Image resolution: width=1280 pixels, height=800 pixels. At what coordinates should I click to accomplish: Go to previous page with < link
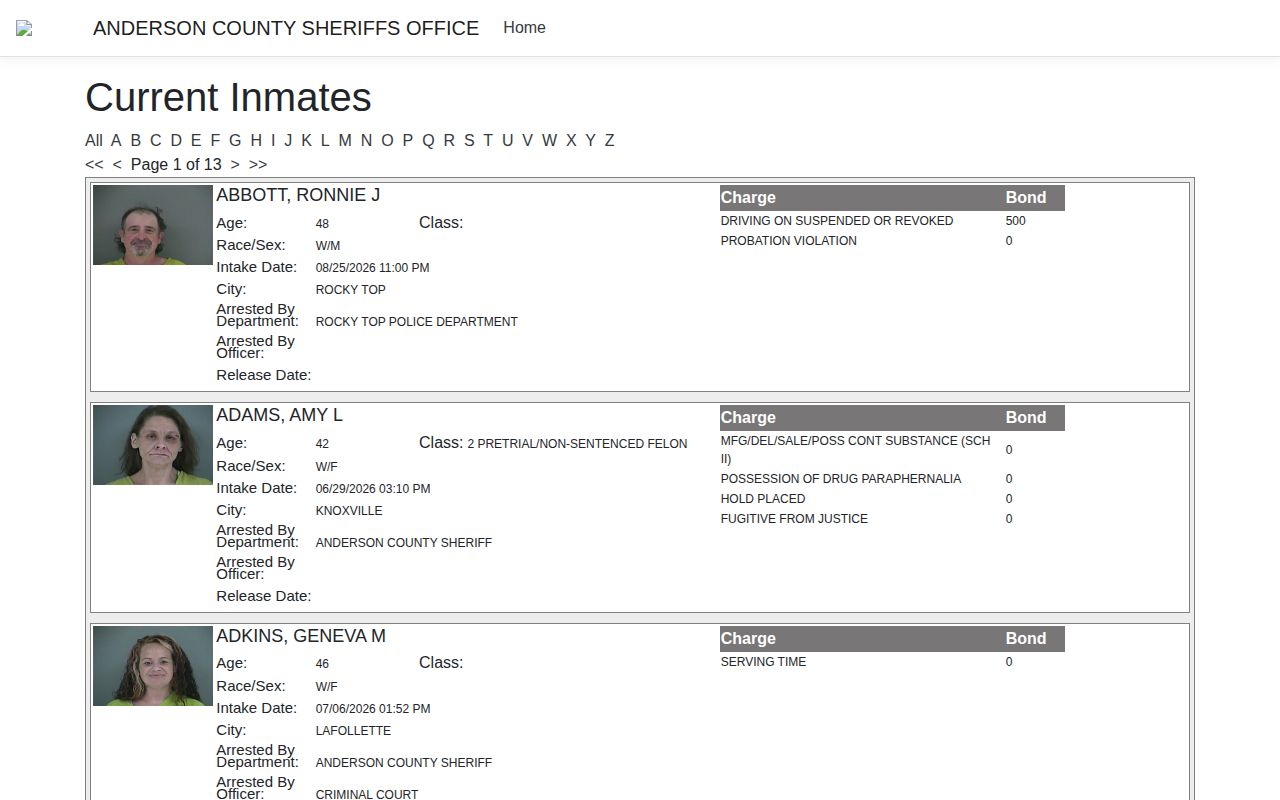pyautogui.click(x=117, y=164)
